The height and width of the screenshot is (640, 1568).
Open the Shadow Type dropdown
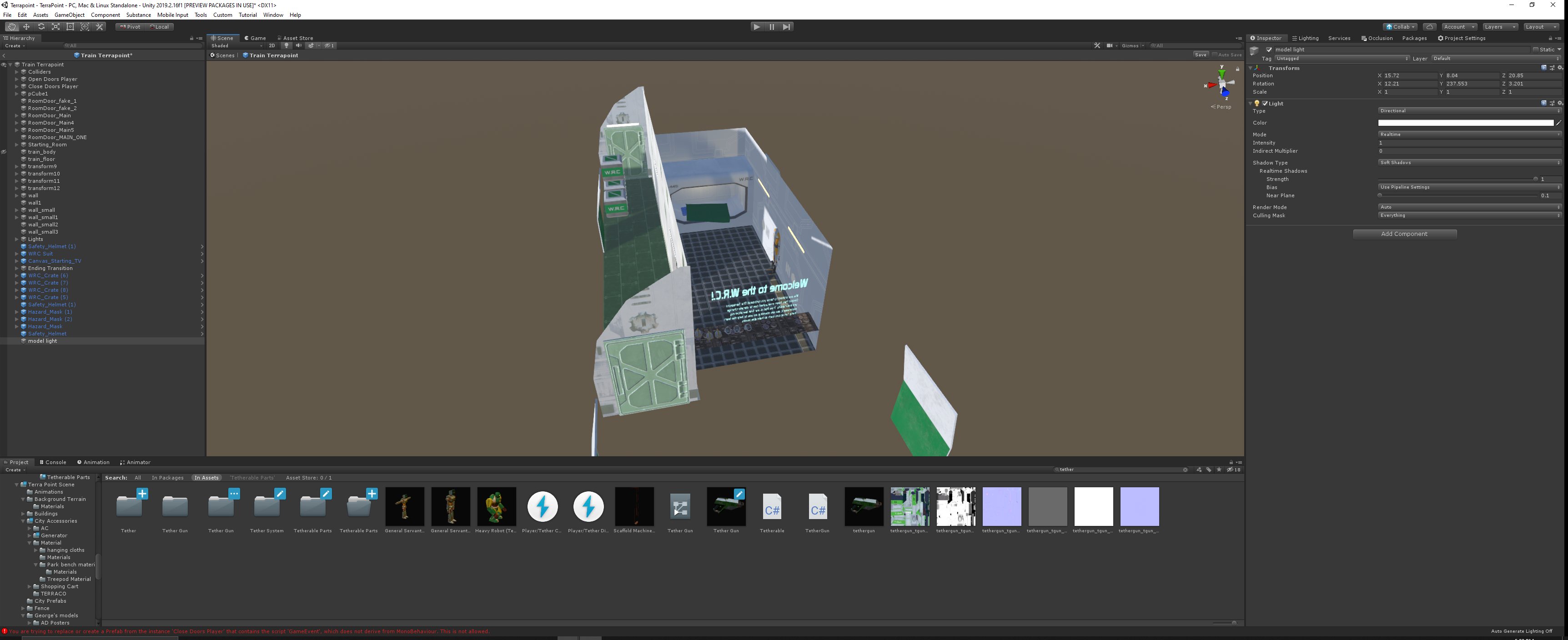coord(1469,162)
